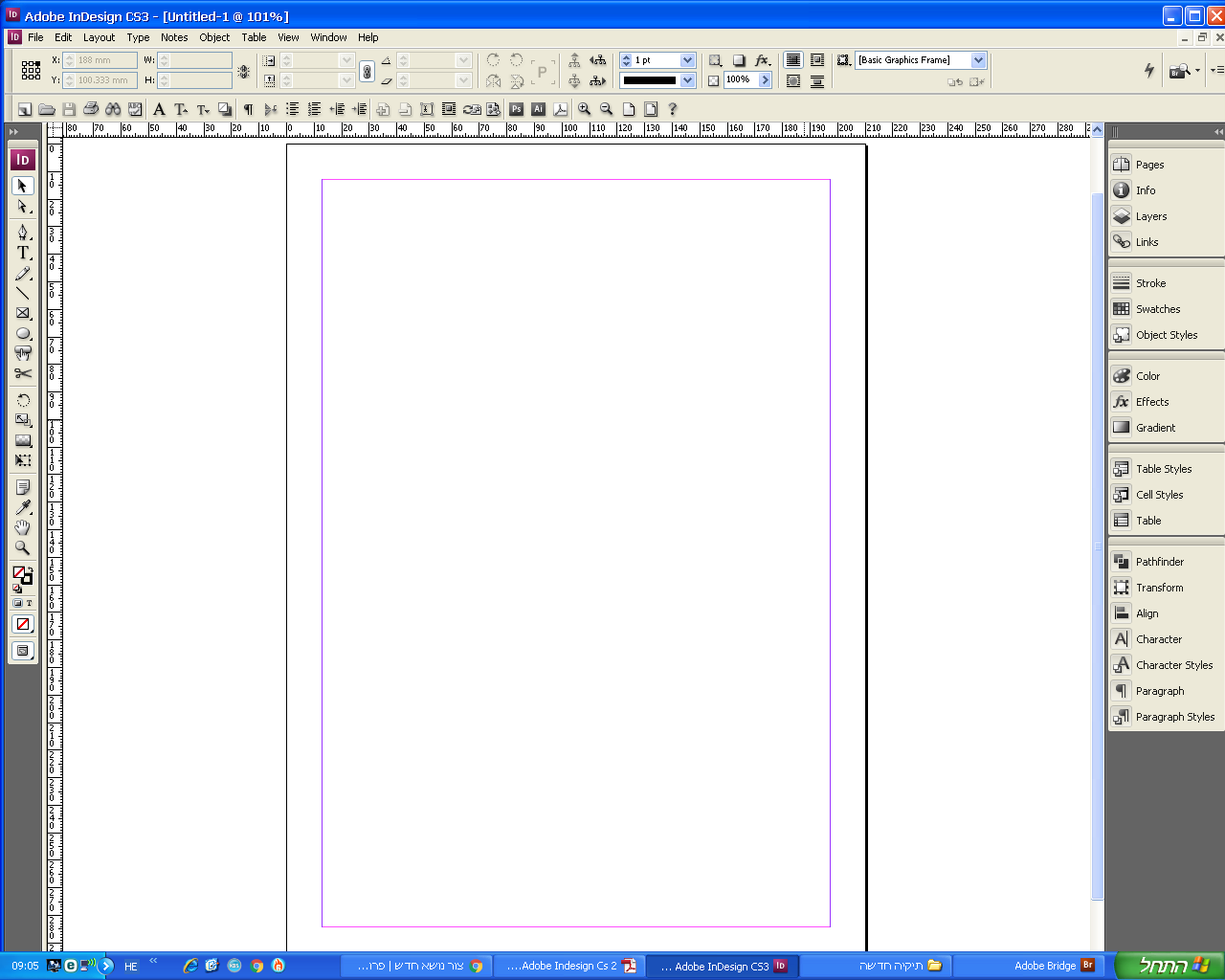
Task: Toggle Show Hidden Characters pilcrow icon
Action: 248,109
